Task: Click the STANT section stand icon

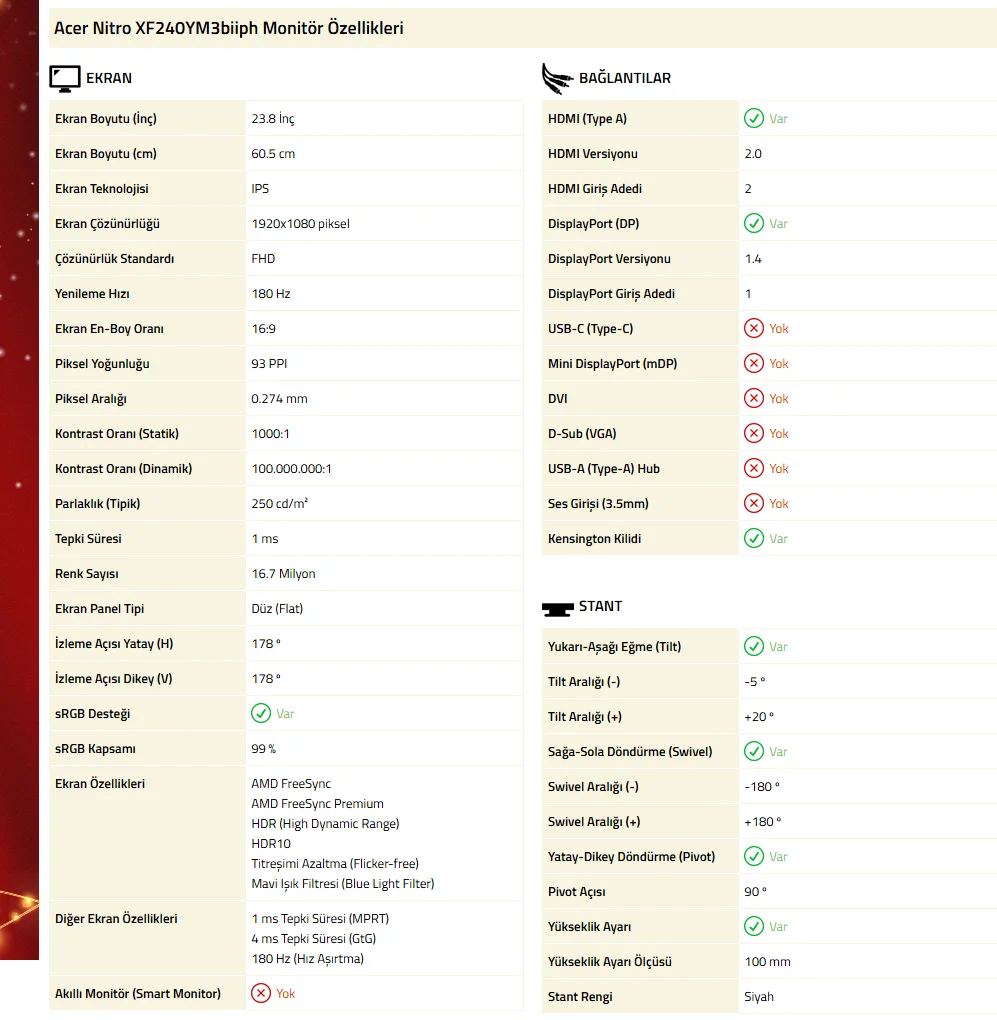Action: click(x=557, y=607)
